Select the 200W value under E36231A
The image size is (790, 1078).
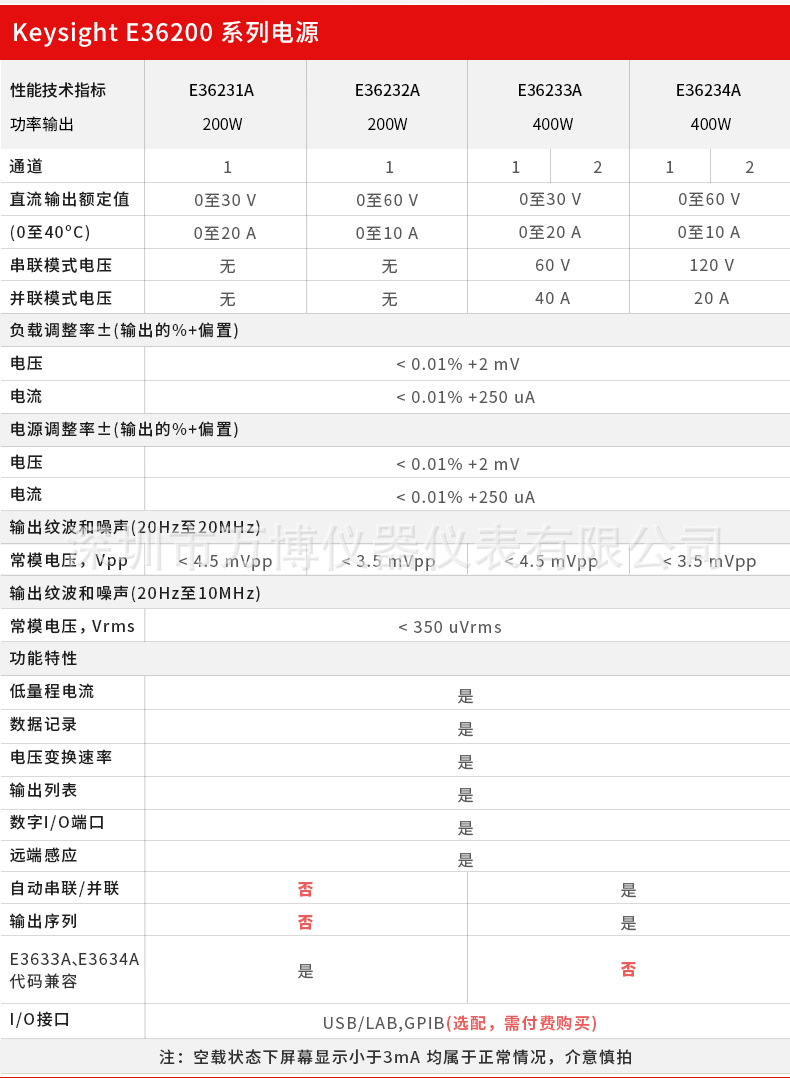(222, 124)
